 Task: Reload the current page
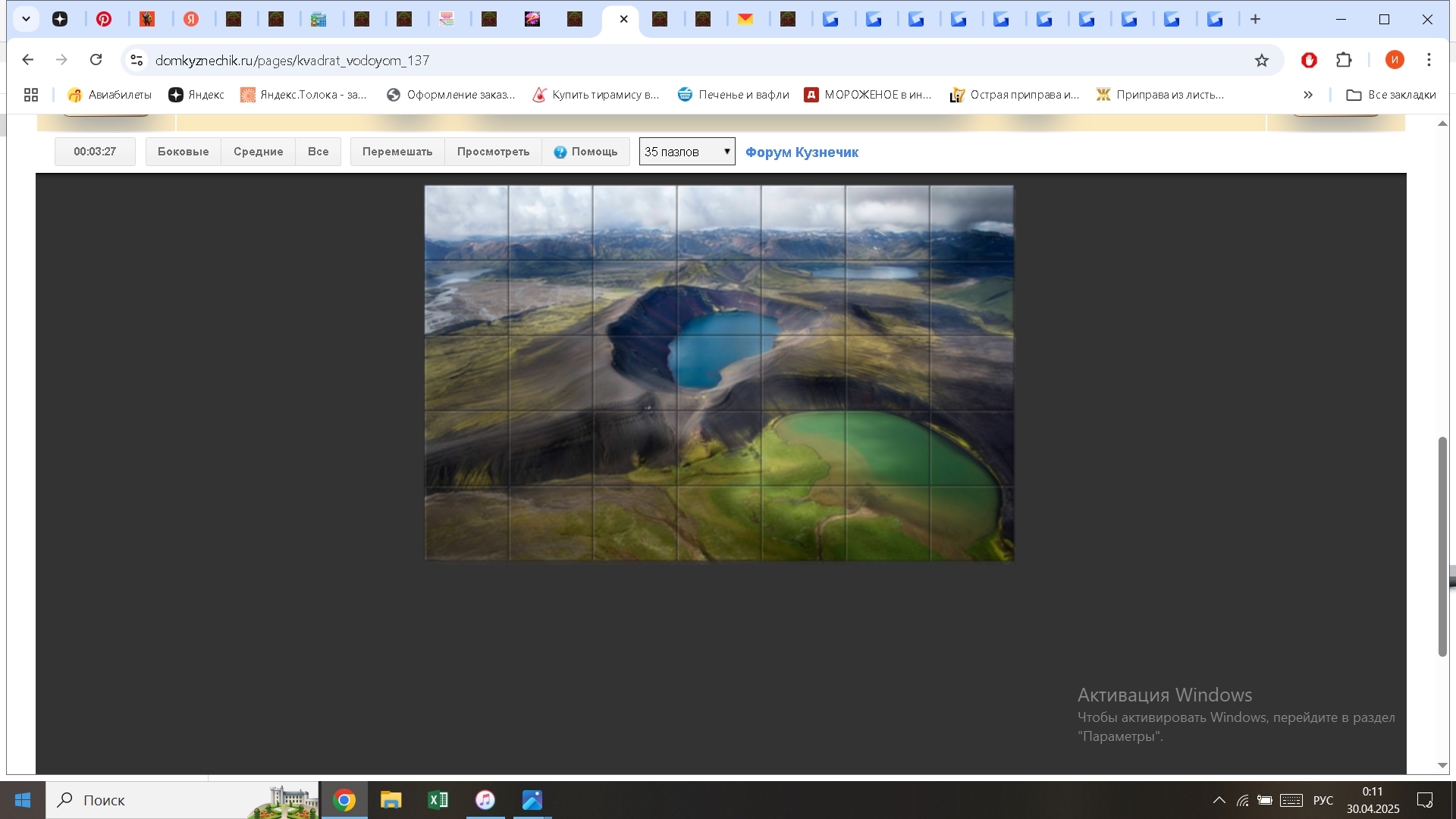pyautogui.click(x=96, y=60)
